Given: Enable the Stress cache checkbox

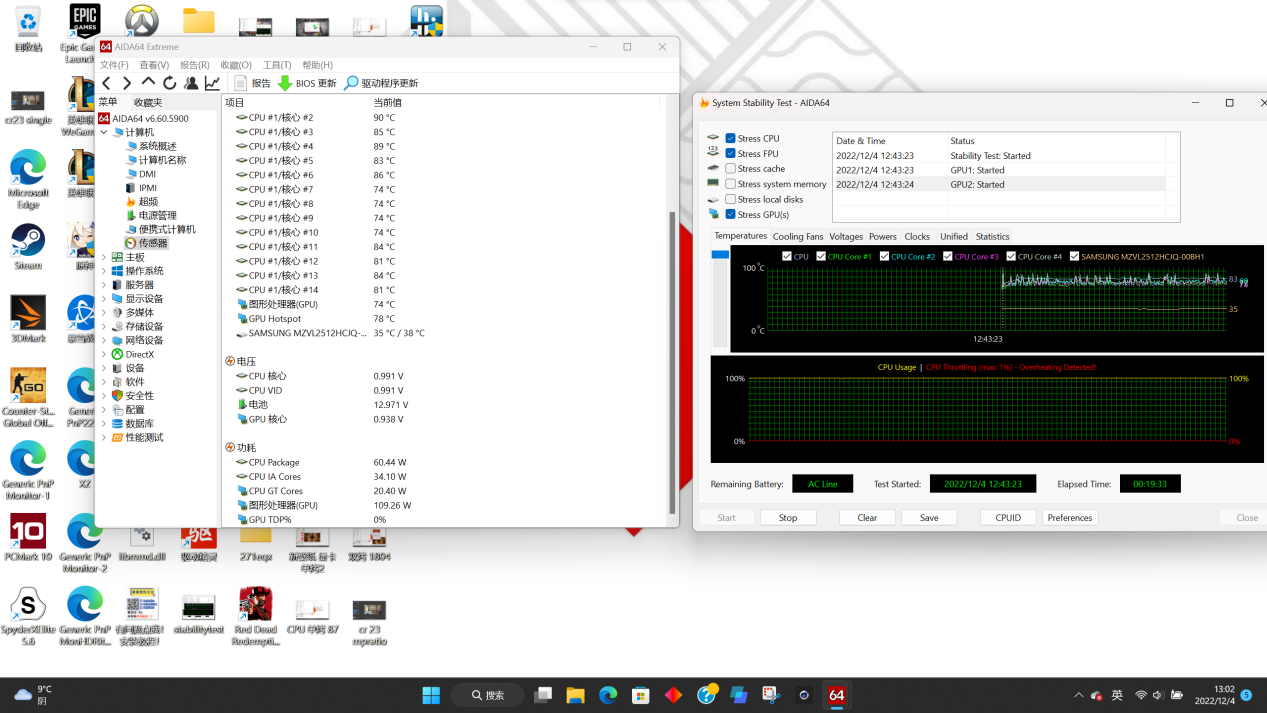Looking at the screenshot, I should click(x=731, y=169).
